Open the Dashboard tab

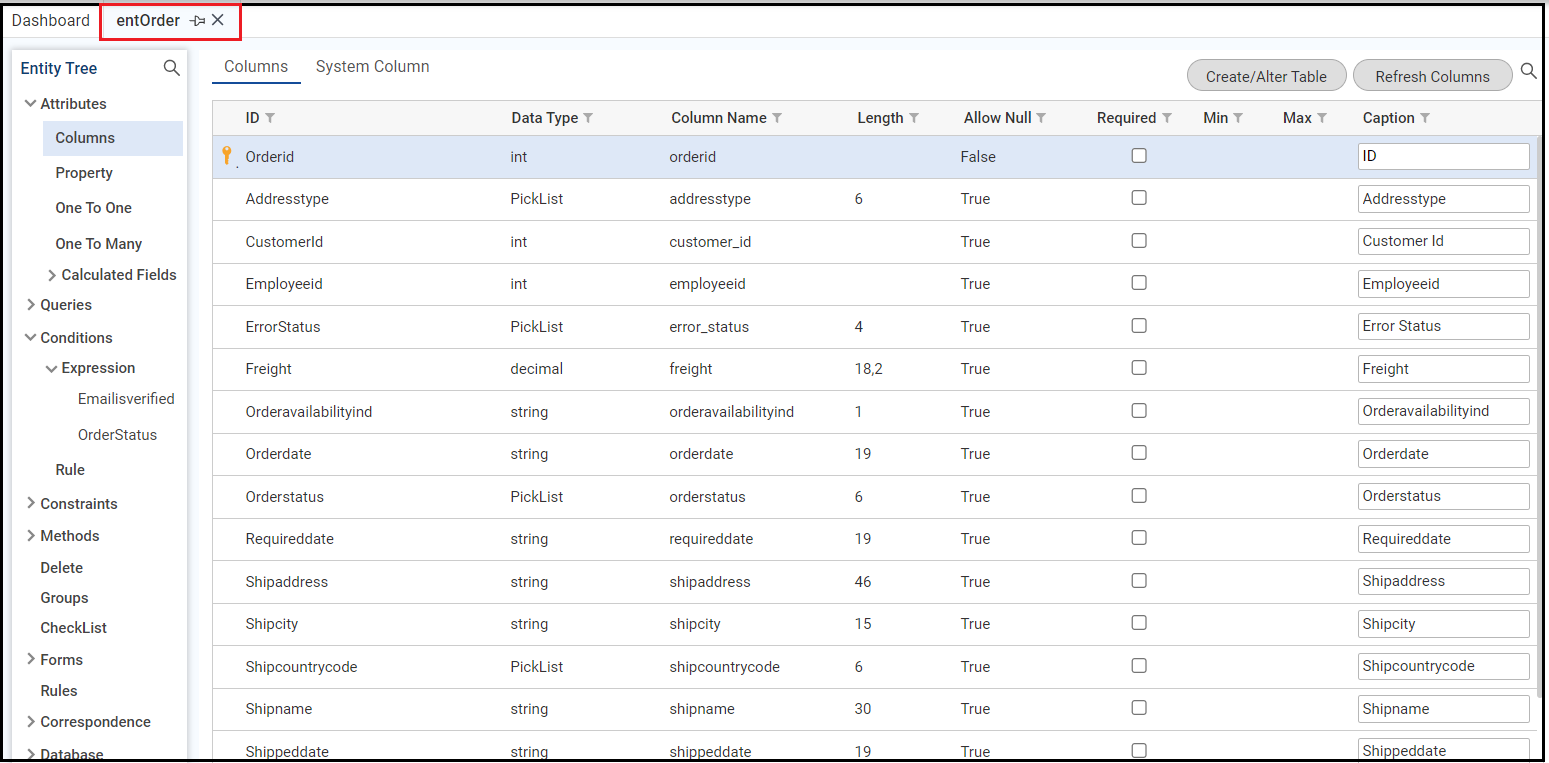tap(51, 20)
